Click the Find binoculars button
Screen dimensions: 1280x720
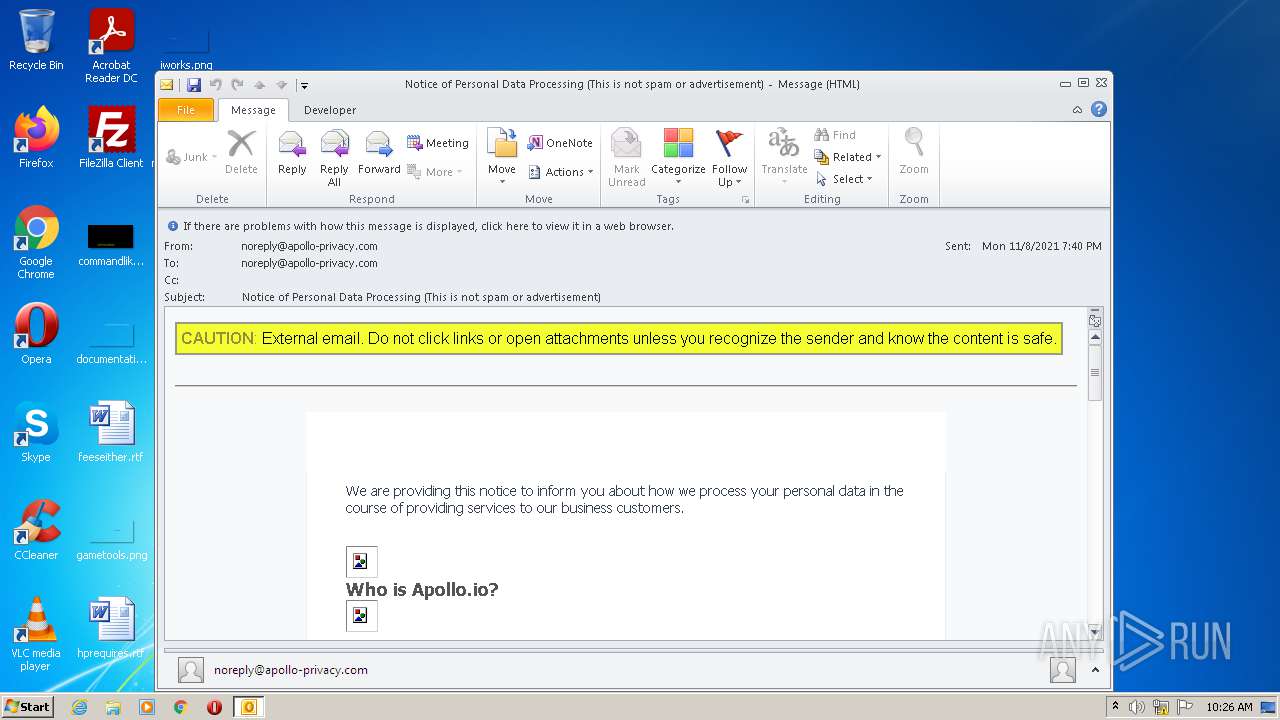835,135
